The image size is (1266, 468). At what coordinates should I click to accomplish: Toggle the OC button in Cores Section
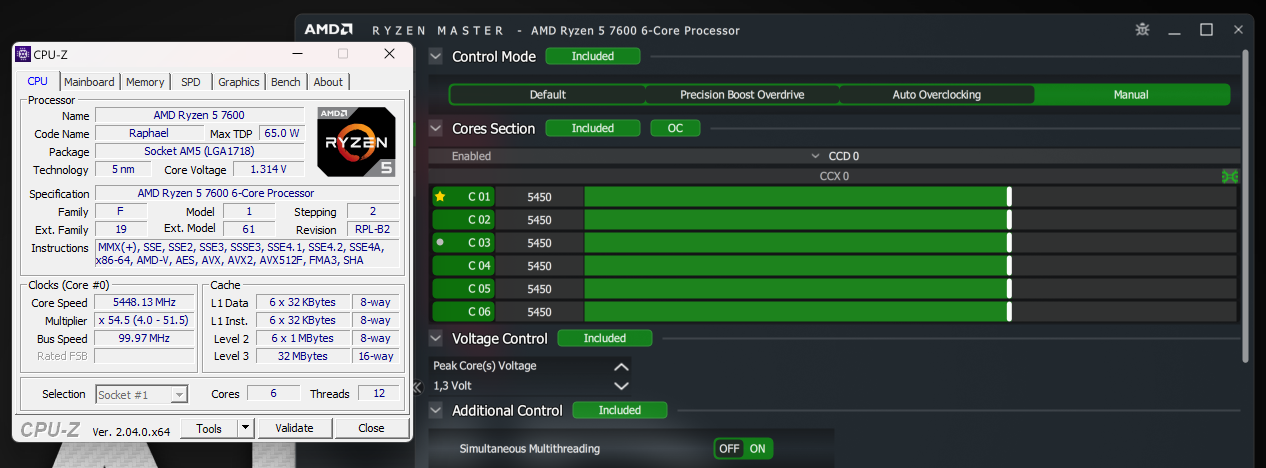coord(675,128)
